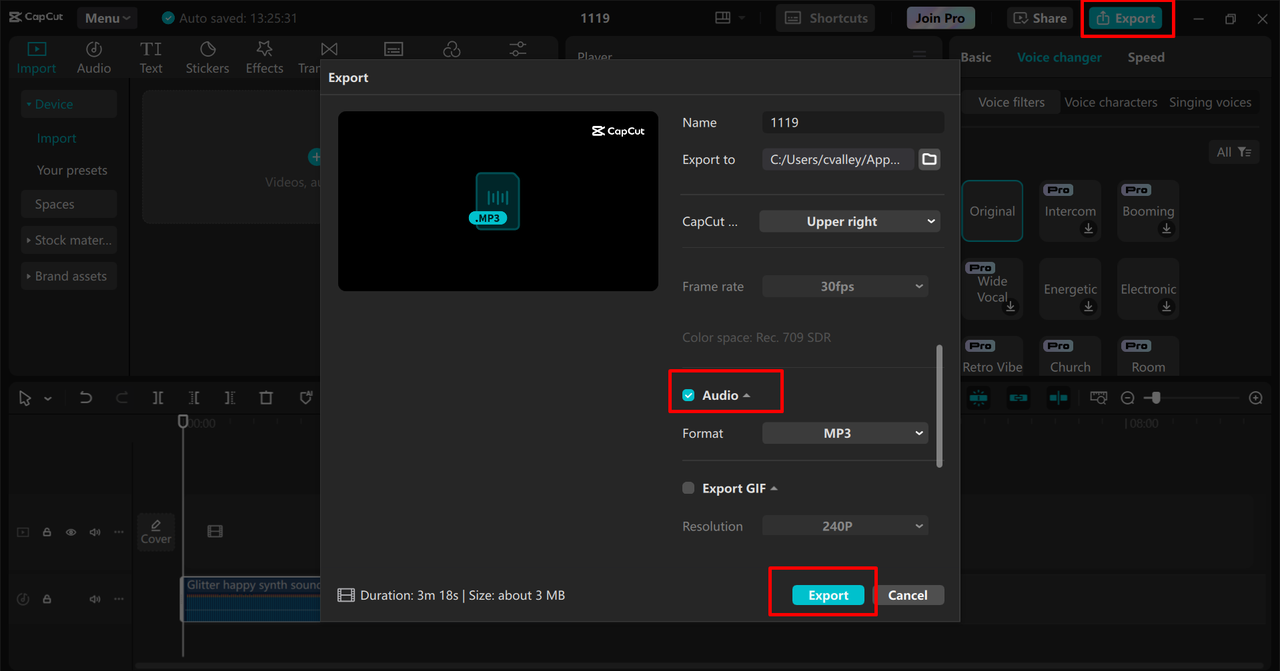Toggle the main track magnet
Viewport: 1280px width, 671px height.
pyautogui.click(x=979, y=398)
